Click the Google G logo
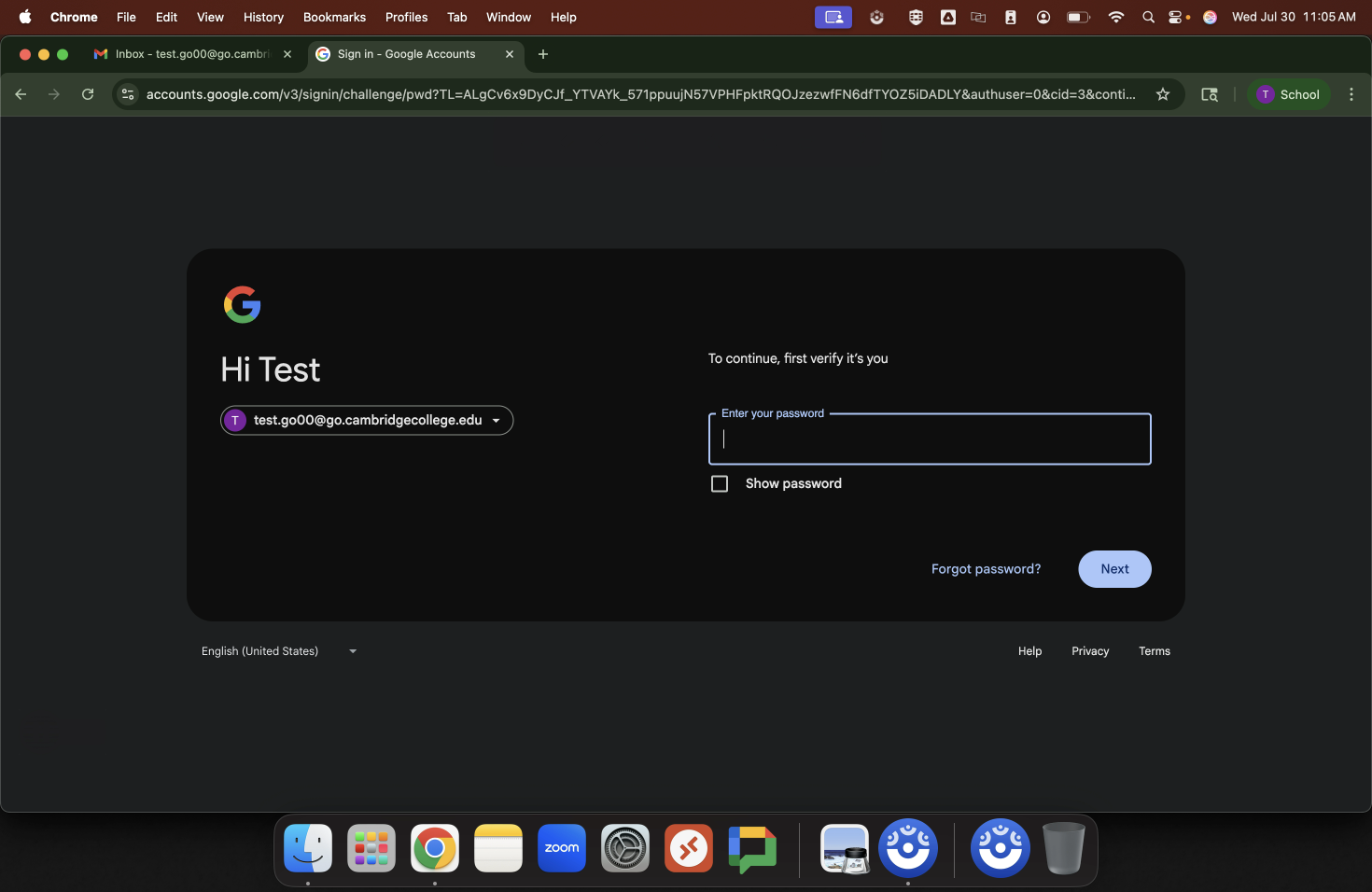The height and width of the screenshot is (892, 1372). pyautogui.click(x=242, y=304)
